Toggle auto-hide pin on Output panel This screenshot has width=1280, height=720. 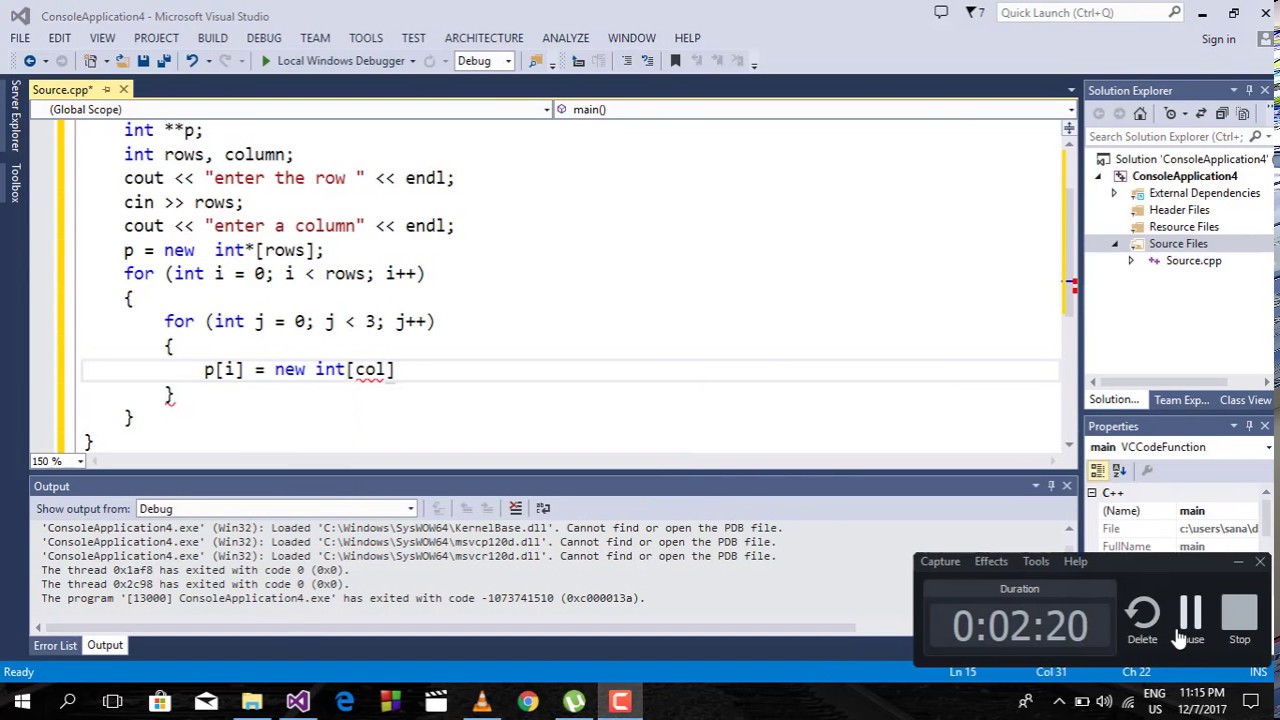(1051, 486)
